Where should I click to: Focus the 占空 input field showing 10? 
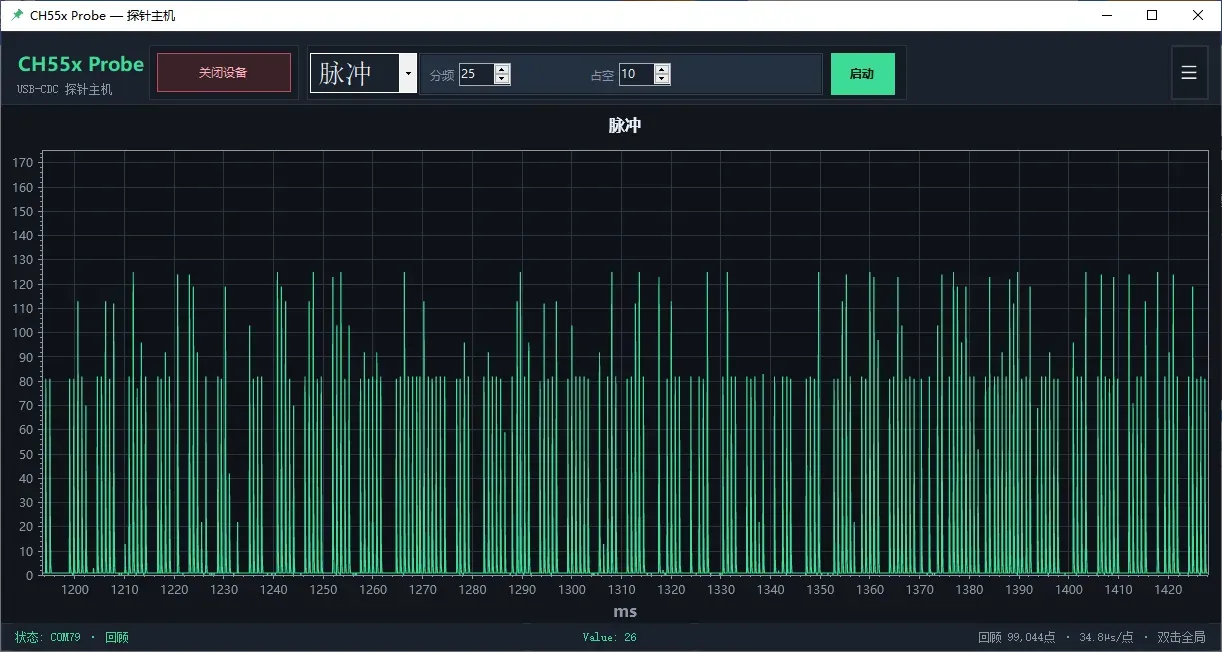tap(637, 74)
